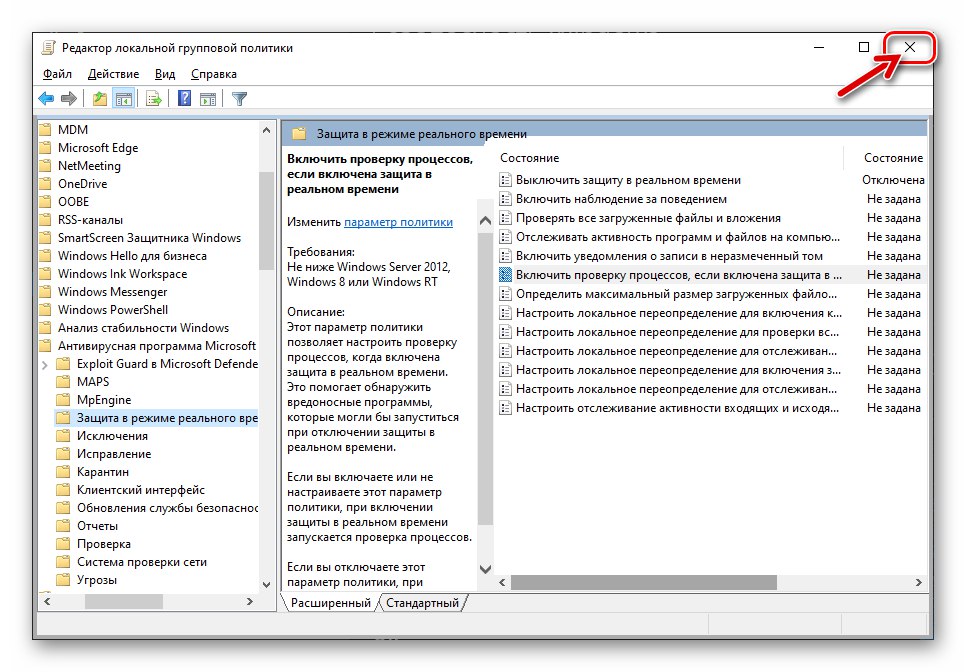This screenshot has height=672, width=966.
Task: Click the Show/Hide action pane icon
Action: click(x=208, y=98)
